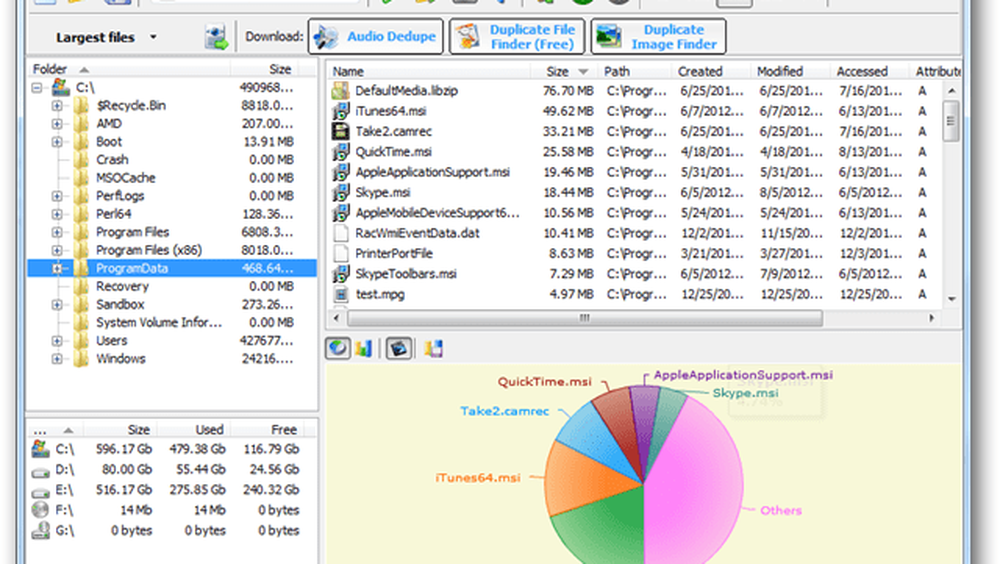Select the iTunes64.msi file icon
Screen dimensions: 1000x564
pyautogui.click(x=340, y=109)
